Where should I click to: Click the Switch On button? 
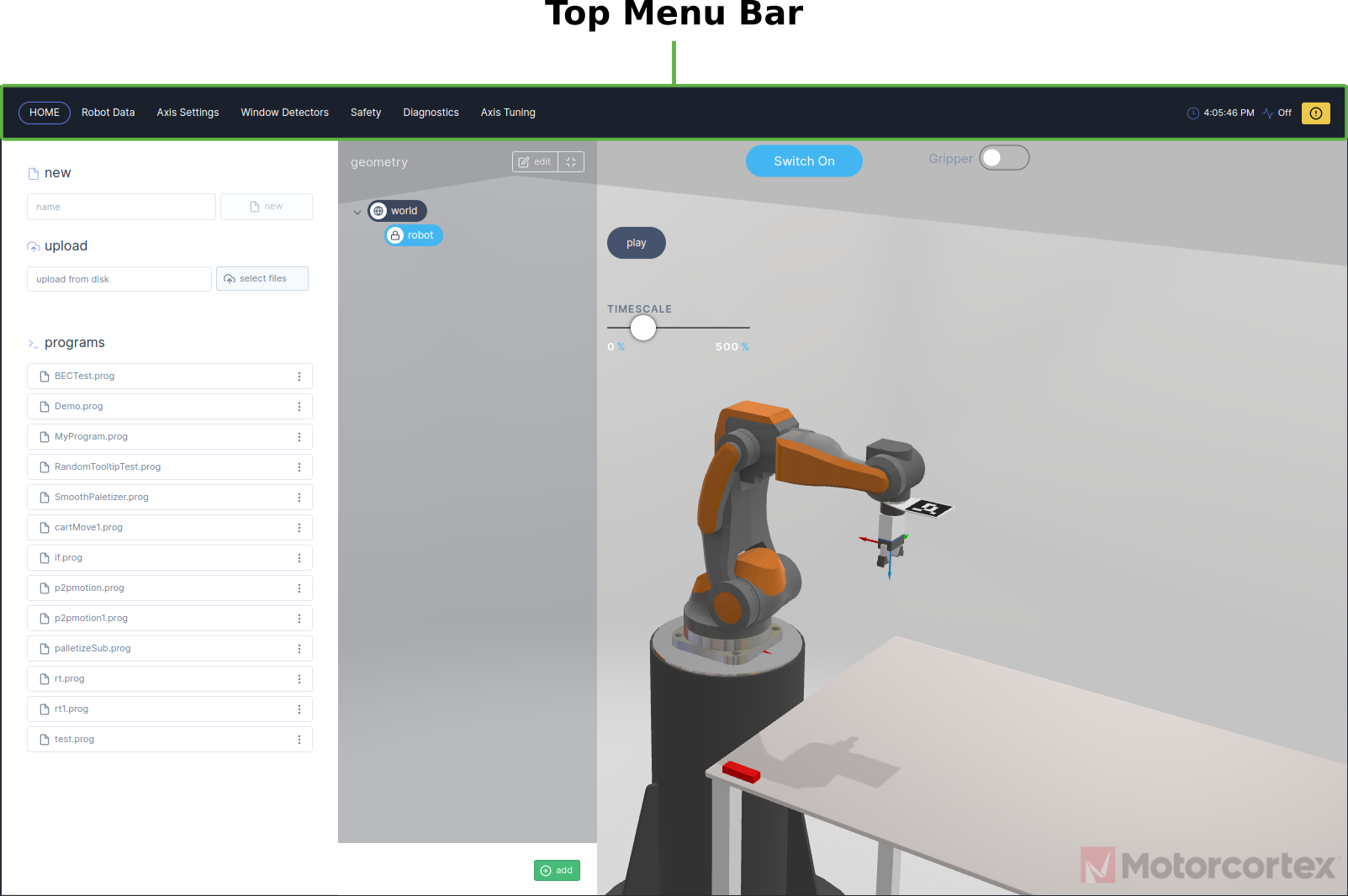[804, 161]
